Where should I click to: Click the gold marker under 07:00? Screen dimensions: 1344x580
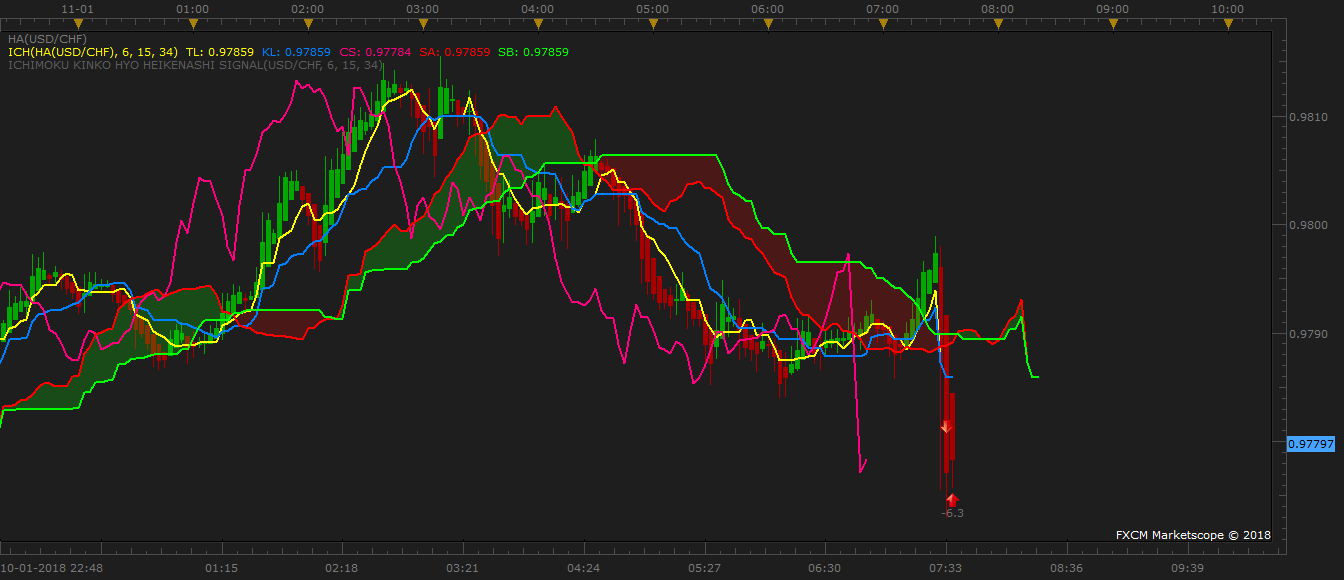[x=883, y=22]
